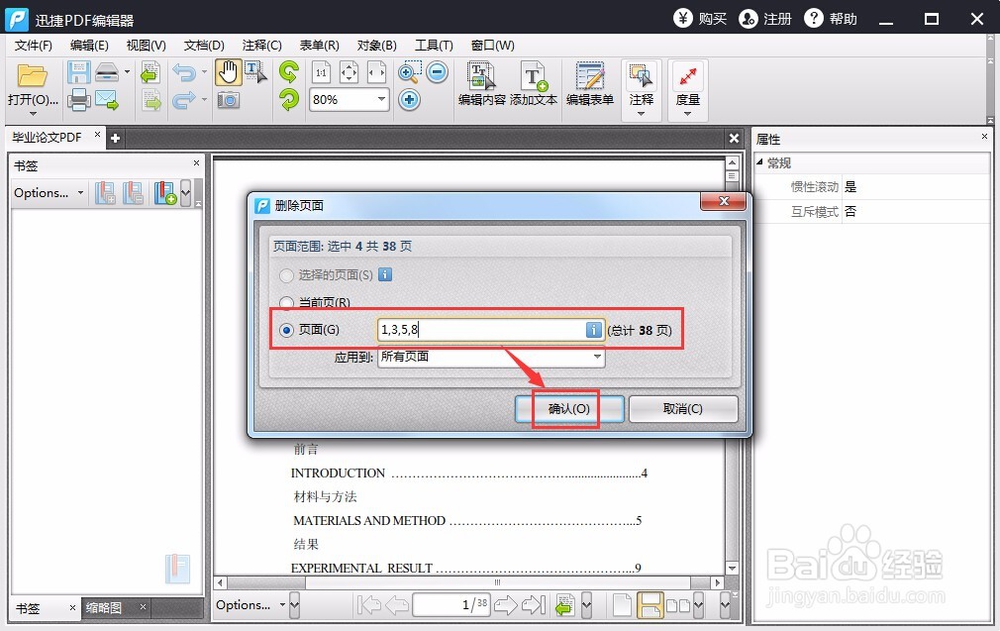The width and height of the screenshot is (1000, 631).
Task: Click the two-page layout icon
Action: click(678, 605)
